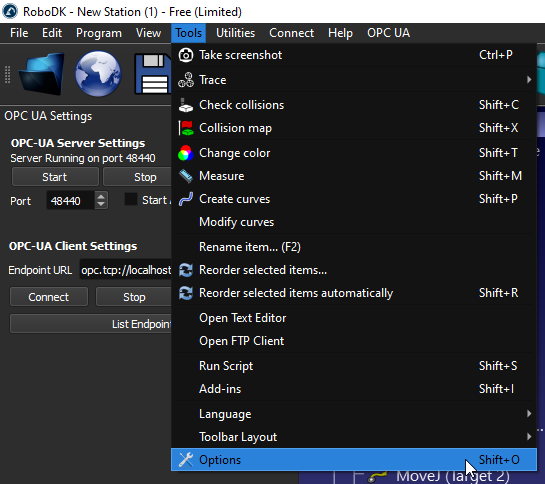The width and height of the screenshot is (545, 484).
Task: Choose Rename item... (F2) entry
Action: point(354,247)
